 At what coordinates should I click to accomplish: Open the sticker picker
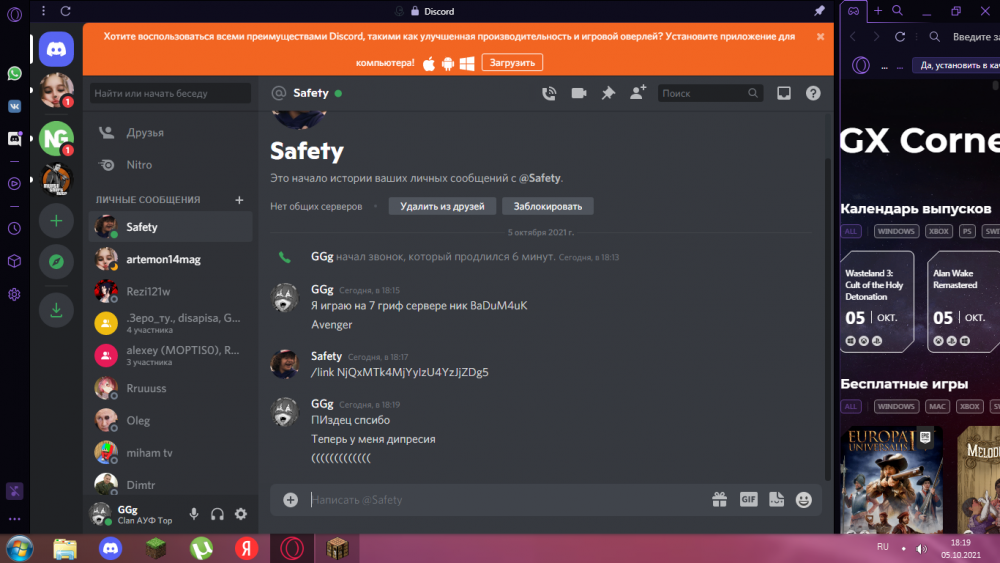pyautogui.click(x=776, y=500)
